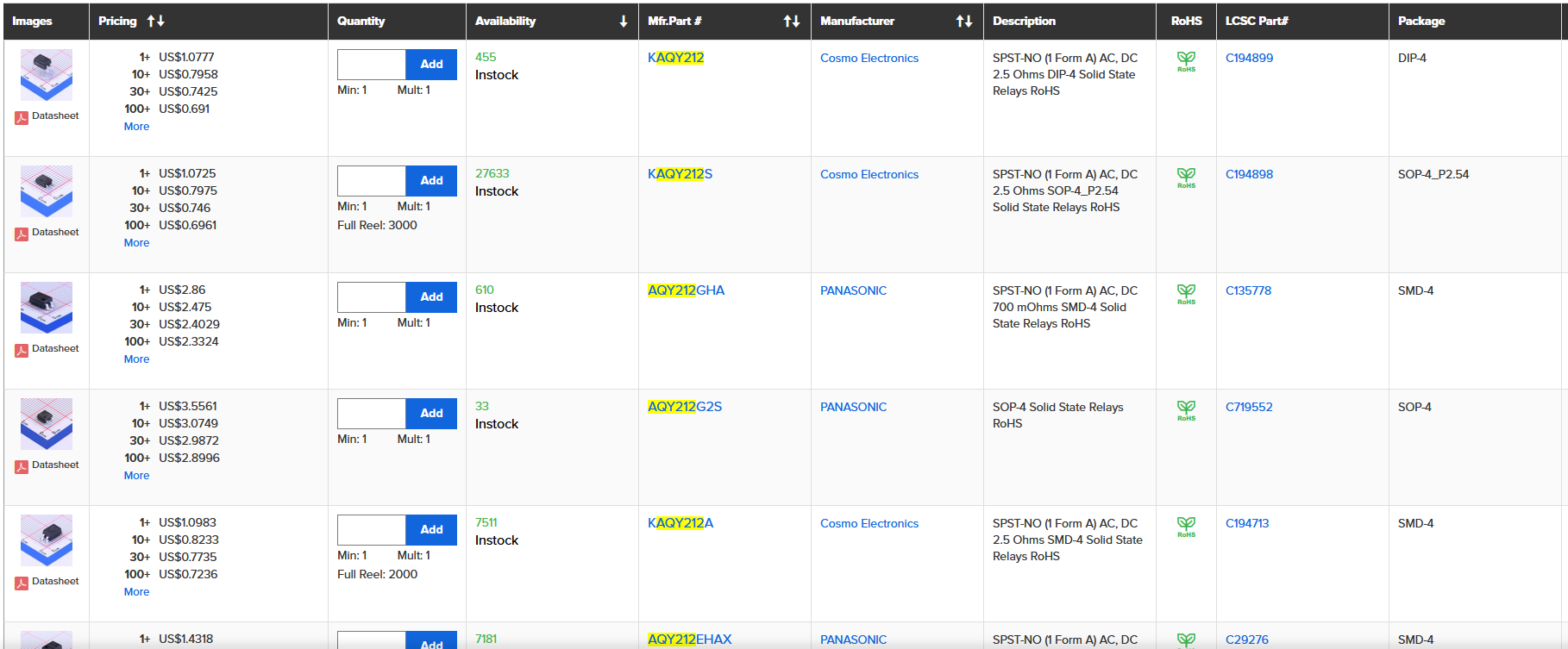Open LCSC part C194899
This screenshot has height=649, width=1568.
point(1249,58)
